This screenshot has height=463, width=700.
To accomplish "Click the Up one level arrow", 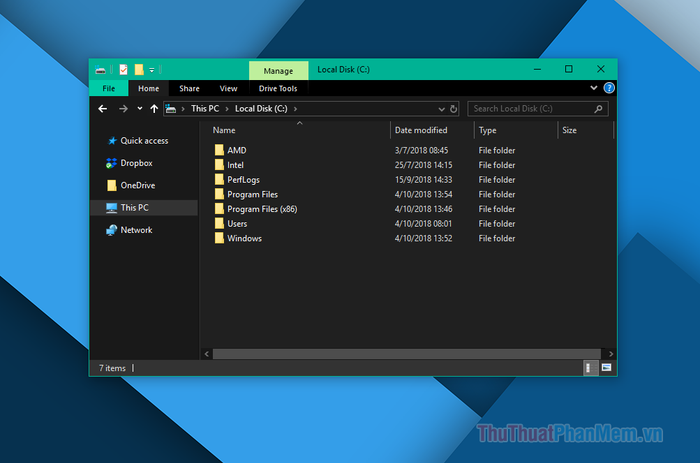I will tap(154, 108).
